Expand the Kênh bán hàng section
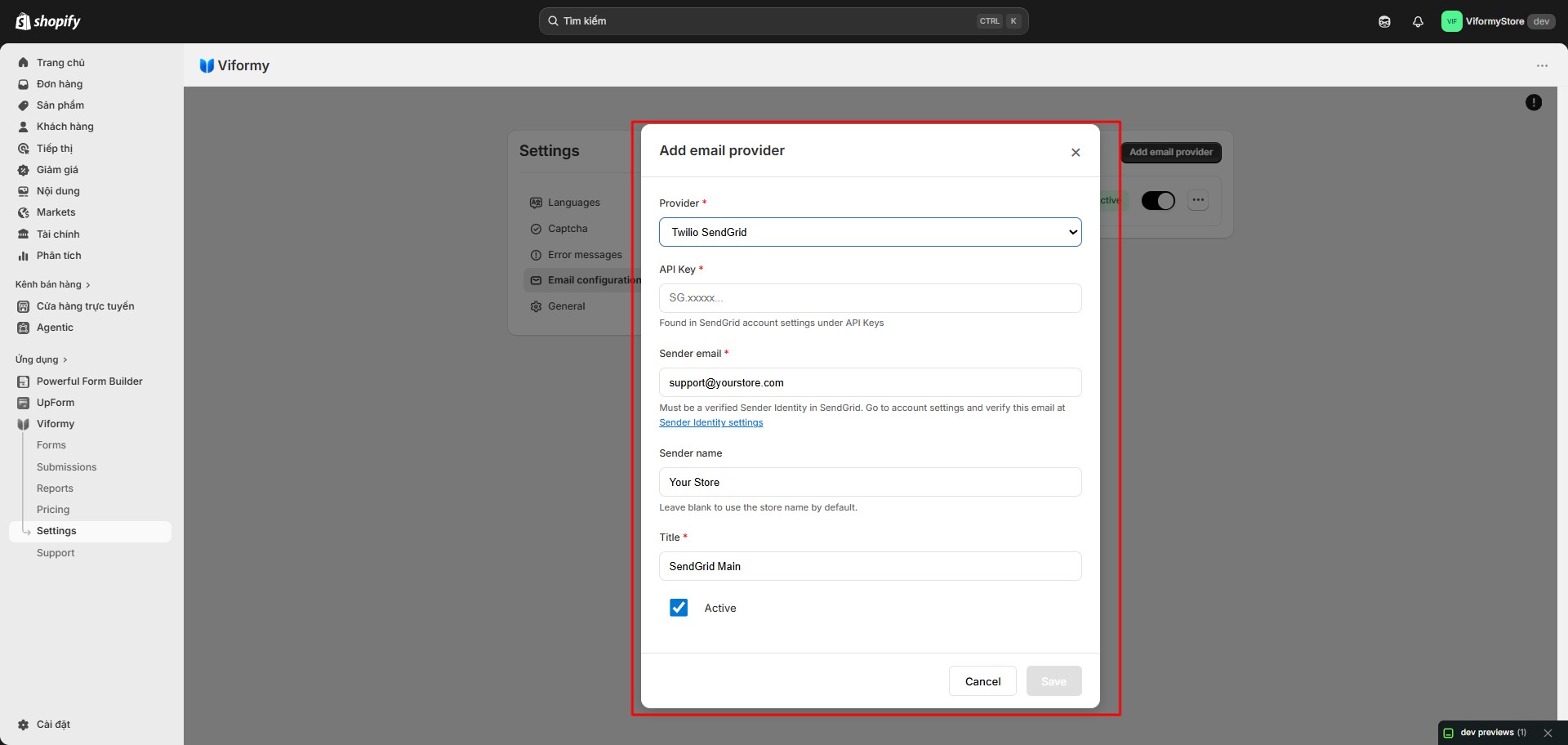This screenshot has height=745, width=1568. (x=52, y=284)
